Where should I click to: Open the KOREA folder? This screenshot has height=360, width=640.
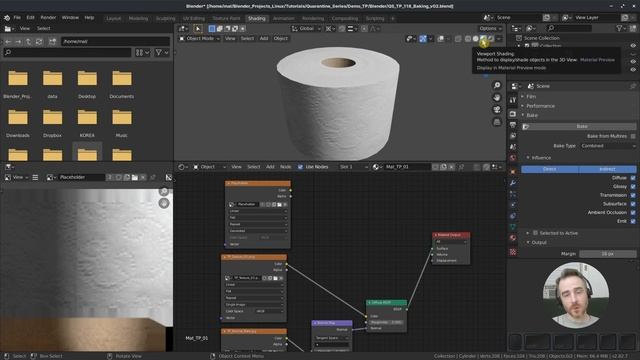[87, 118]
